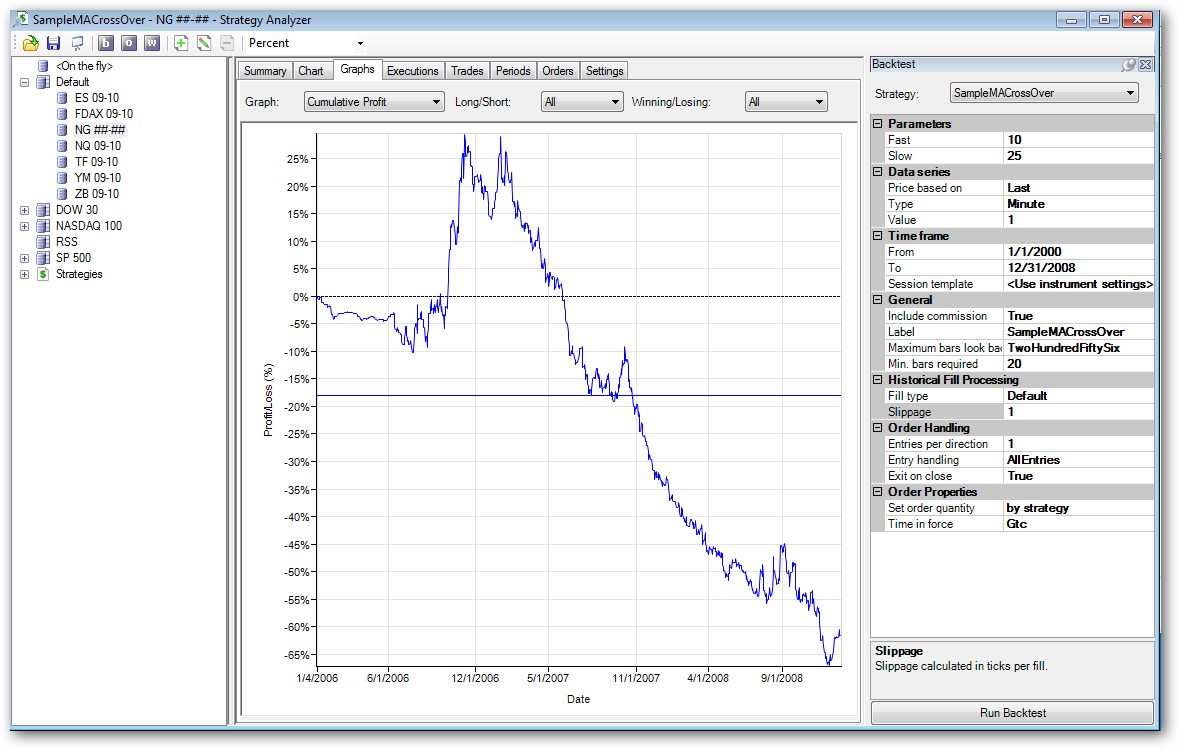Select NQ 09-10 in instrument list
This screenshot has width=1179, height=749.
point(96,146)
